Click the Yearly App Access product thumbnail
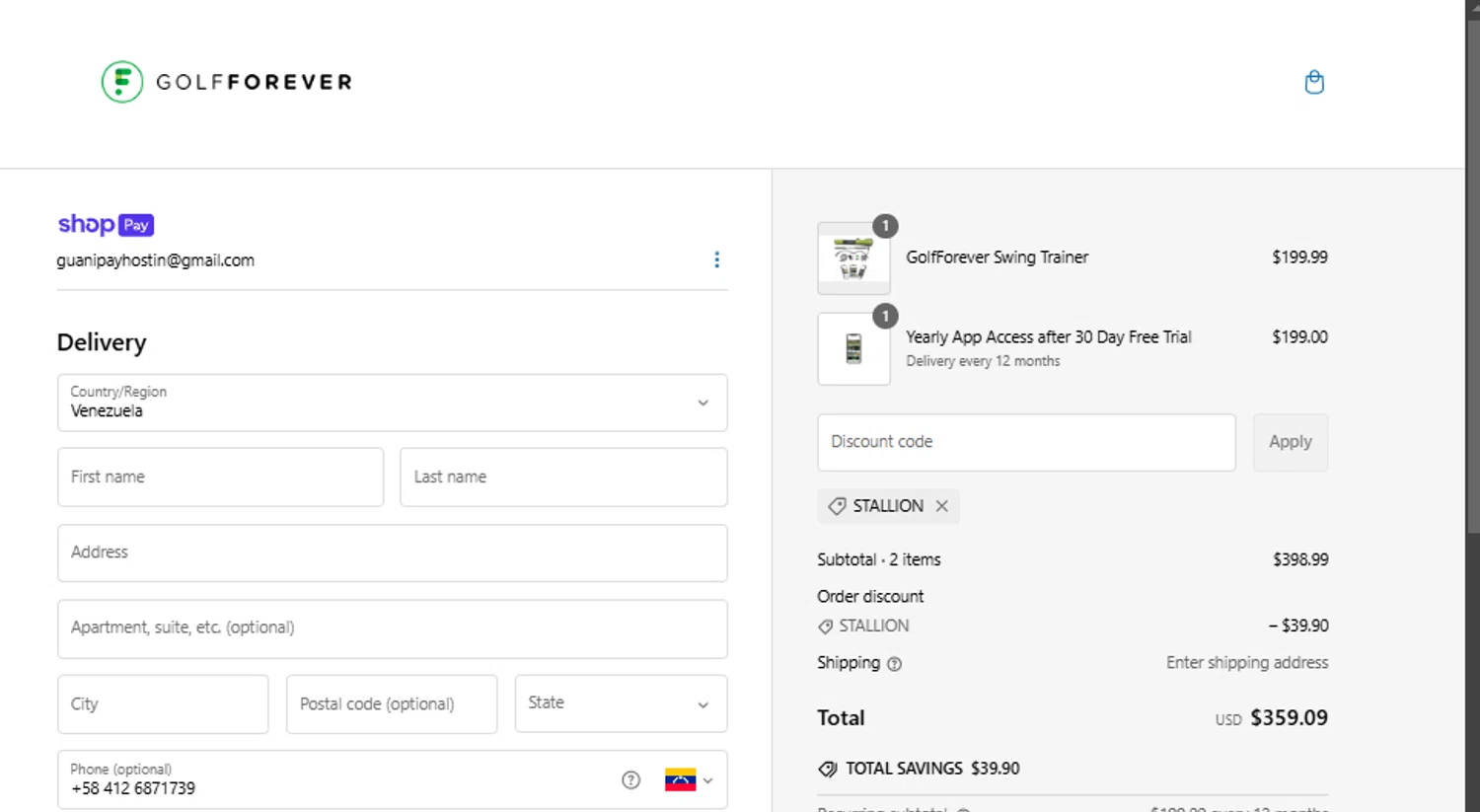Viewport: 1480px width, 812px height. 853,349
